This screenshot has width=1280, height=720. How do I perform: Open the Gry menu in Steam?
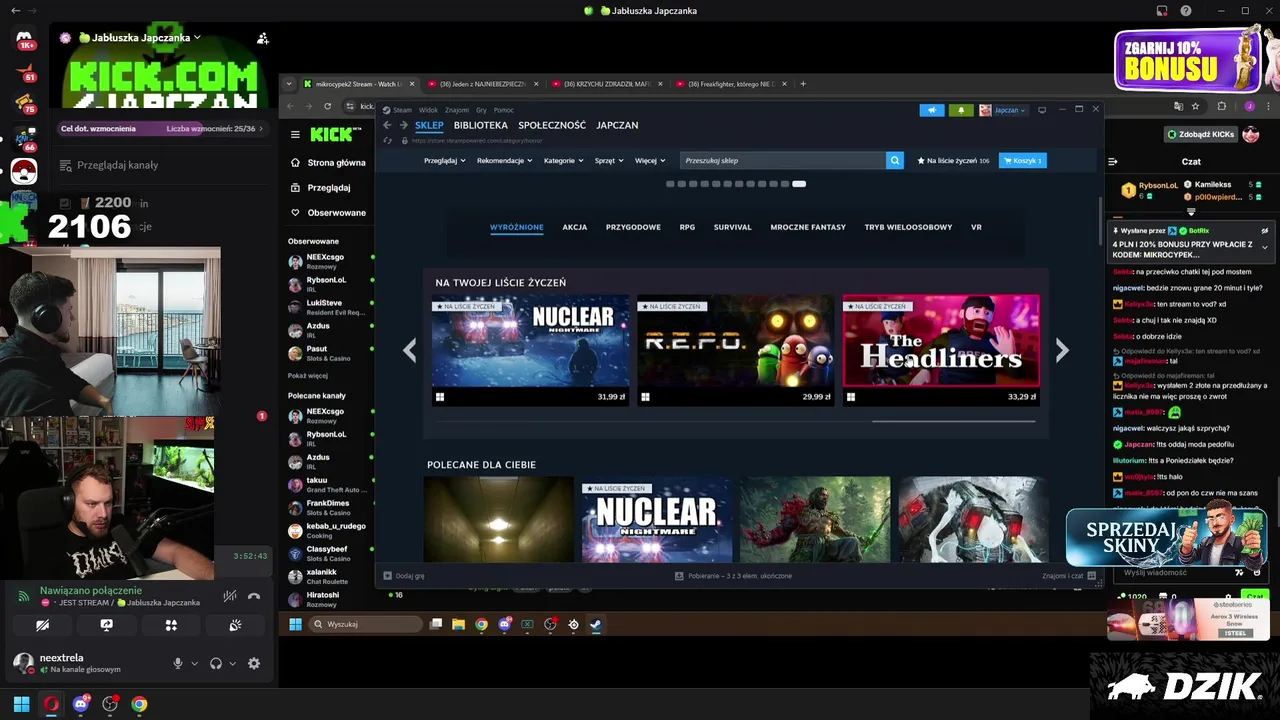click(481, 110)
